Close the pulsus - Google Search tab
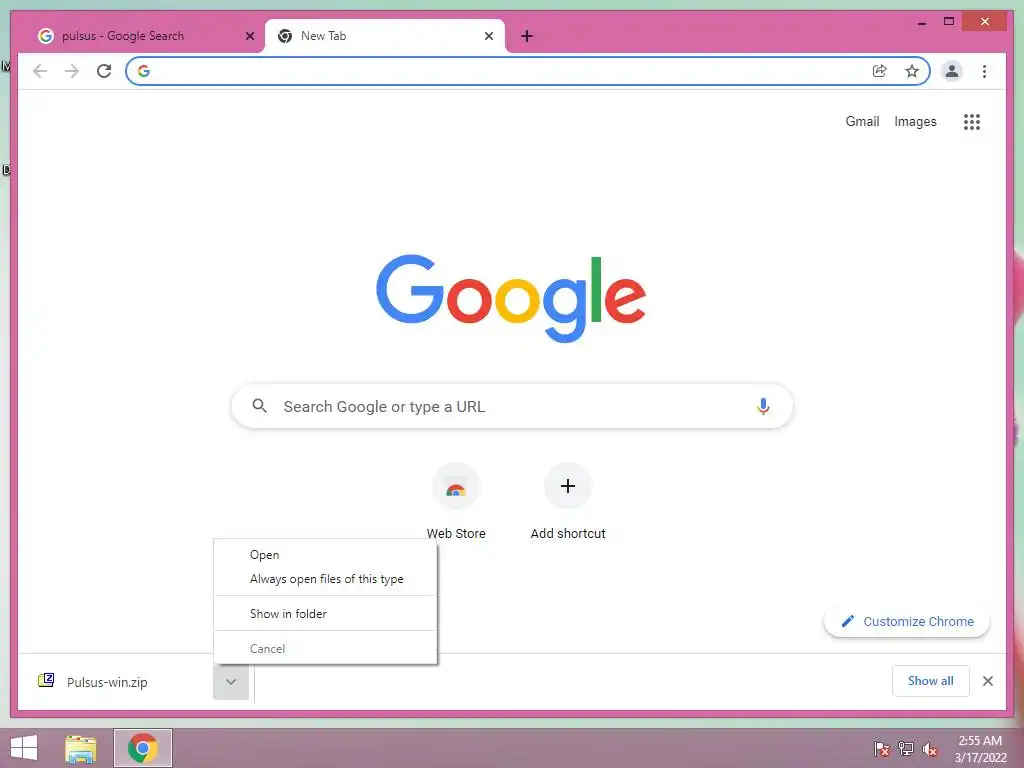This screenshot has width=1024, height=768. 249,36
